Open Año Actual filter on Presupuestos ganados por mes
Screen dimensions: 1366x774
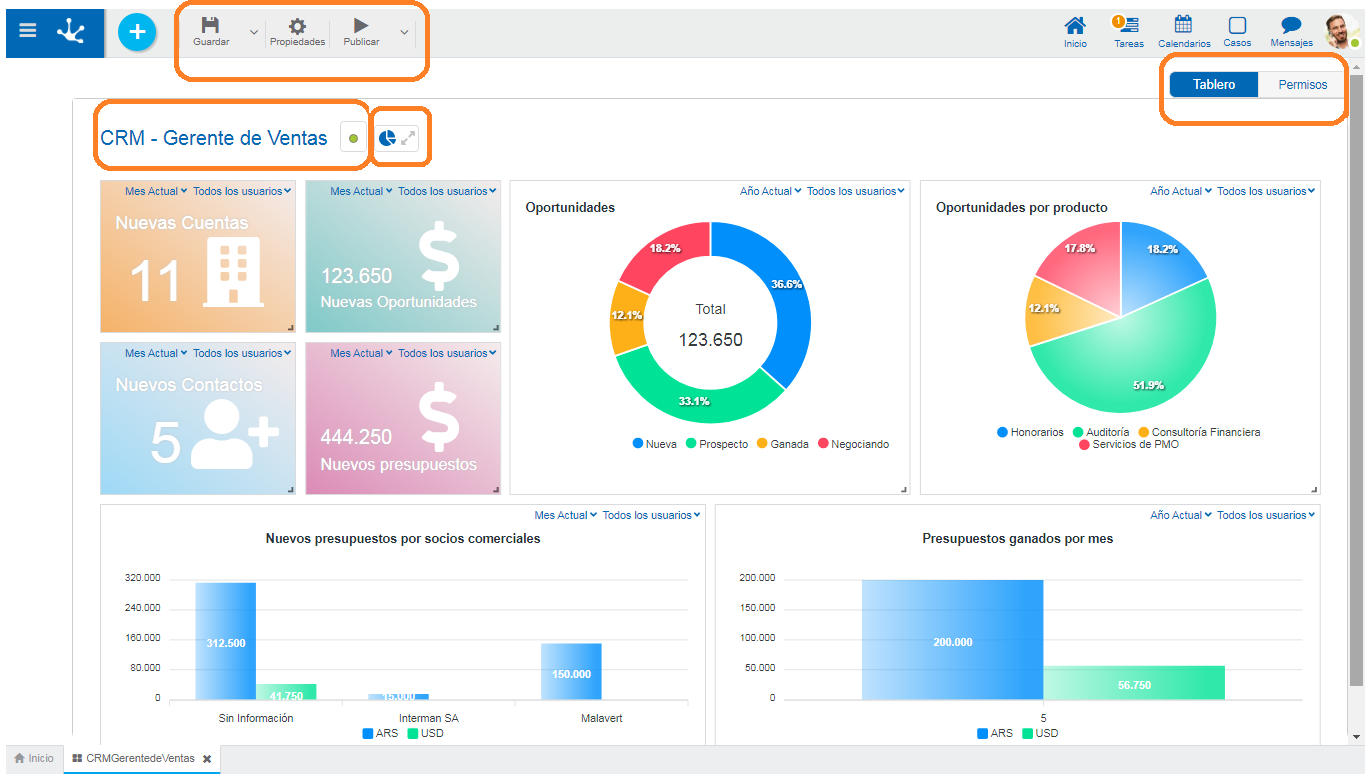[1181, 515]
